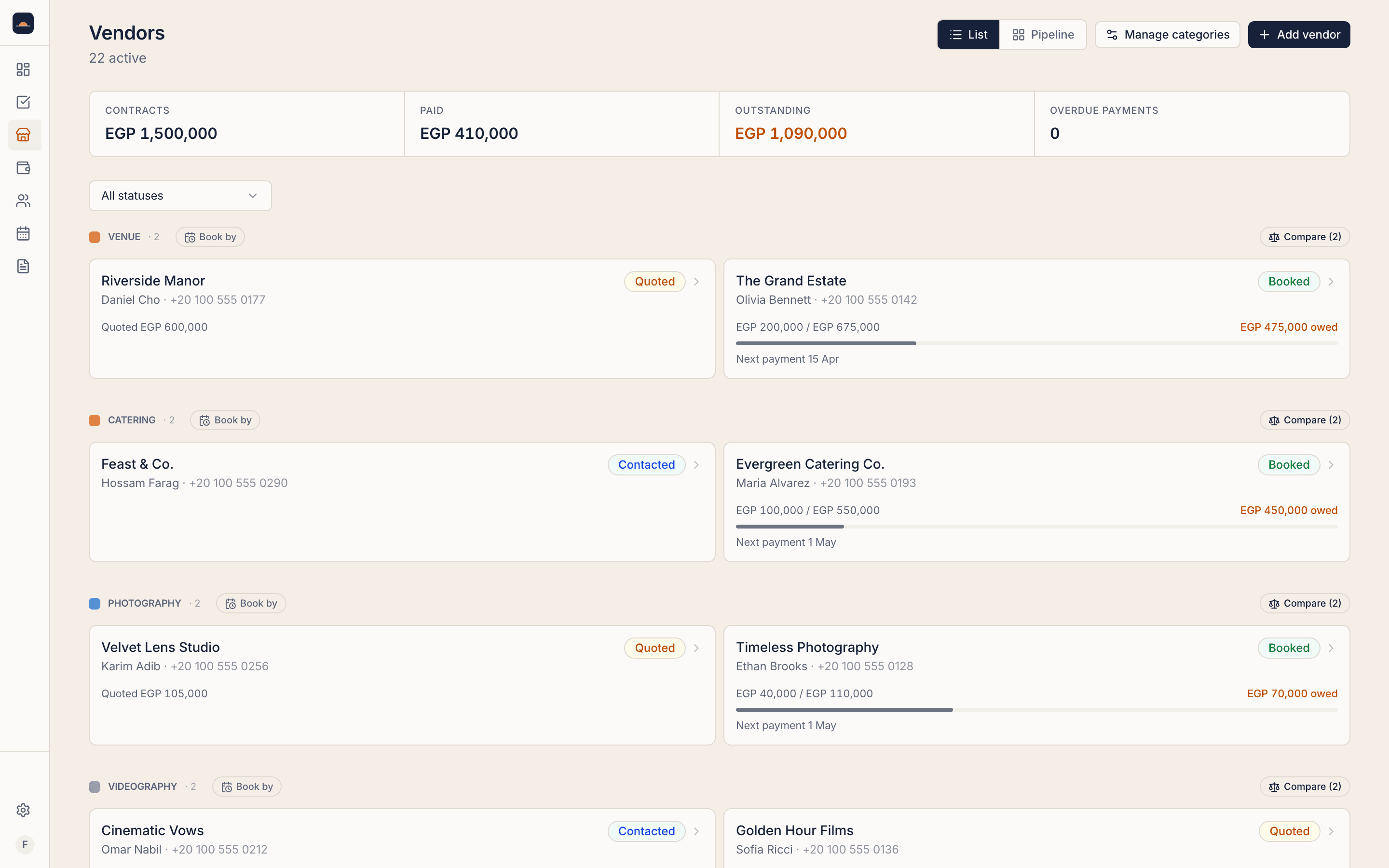1389x868 pixels.
Task: Click The Grand Estate payment progress bar
Action: [1036, 343]
